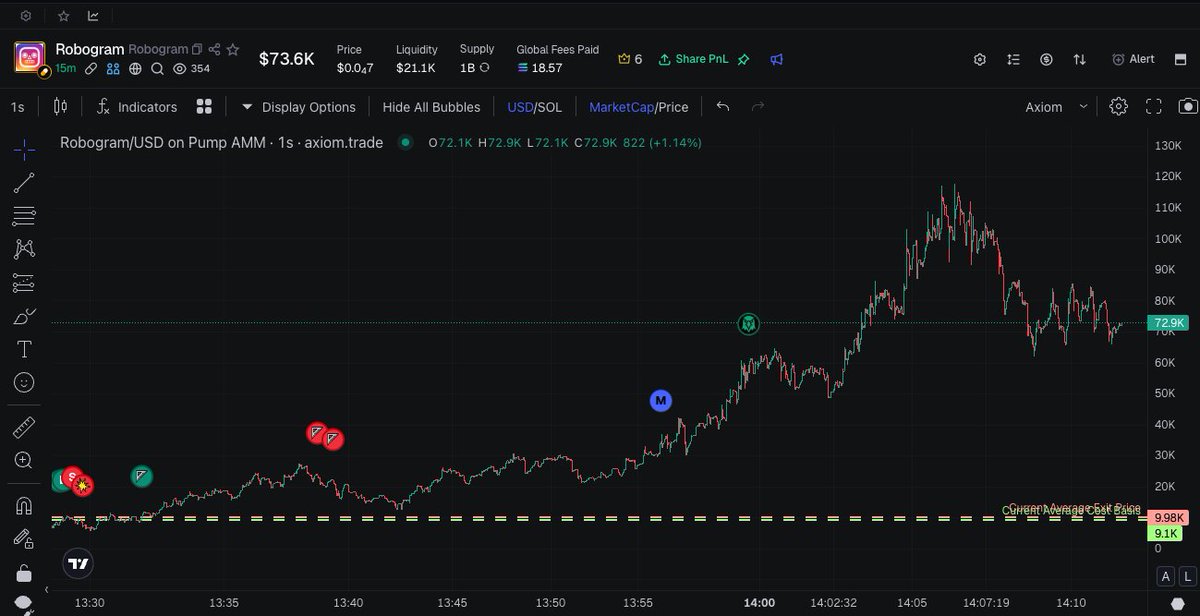Click the TradingView logo on chart
The height and width of the screenshot is (616, 1200).
click(x=78, y=564)
